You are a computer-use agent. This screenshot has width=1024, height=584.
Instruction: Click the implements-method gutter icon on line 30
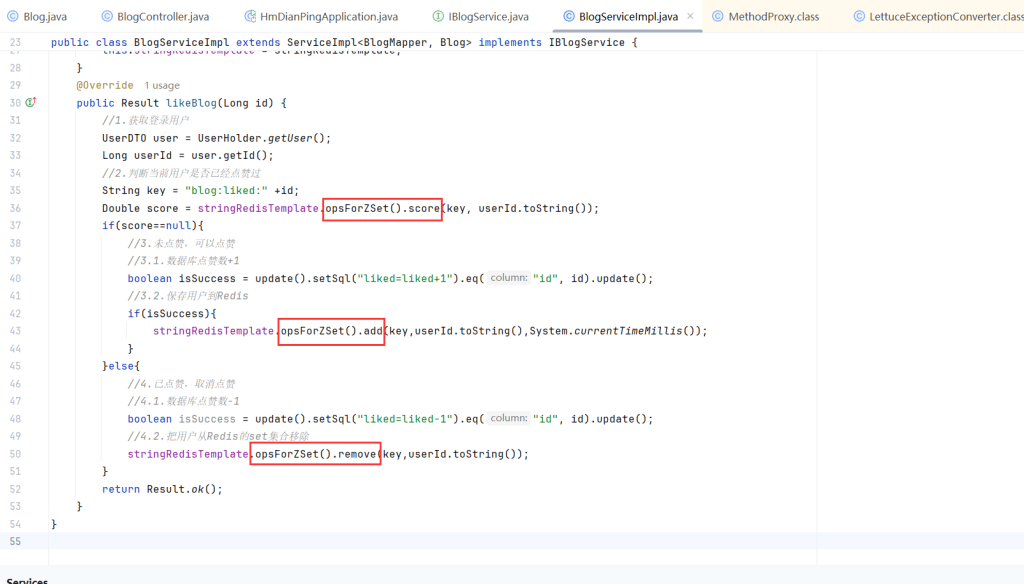31,103
